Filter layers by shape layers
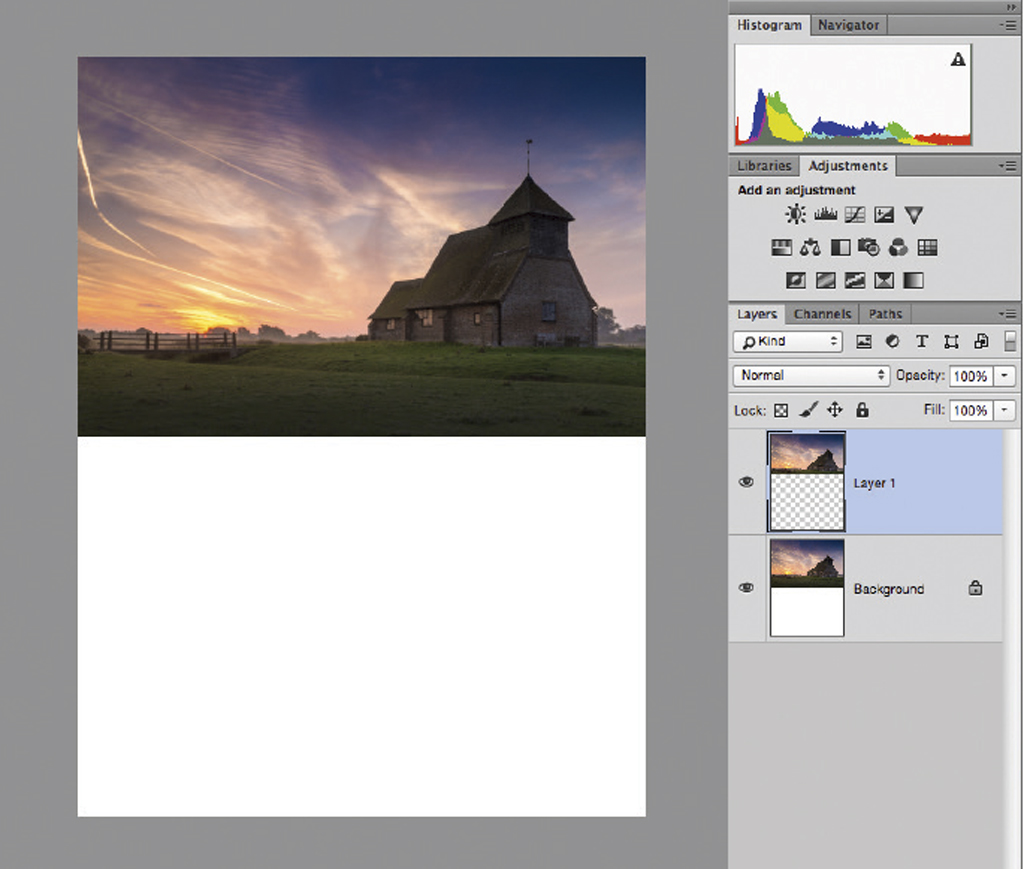 click(951, 341)
